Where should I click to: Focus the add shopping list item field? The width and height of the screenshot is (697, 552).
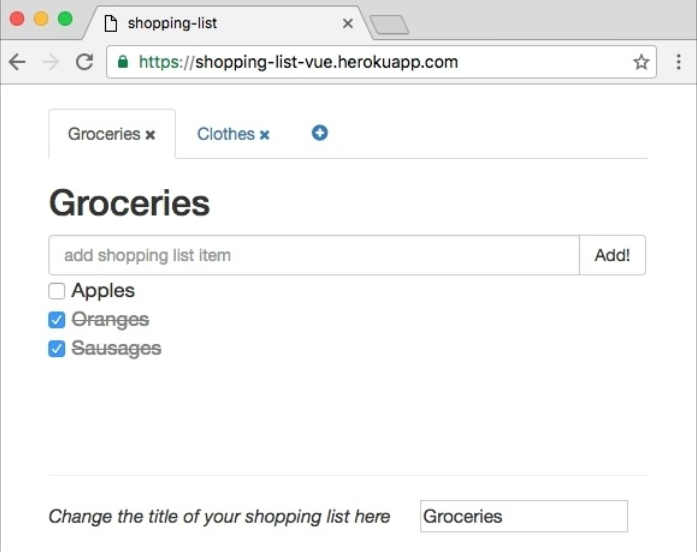pyautogui.click(x=313, y=255)
